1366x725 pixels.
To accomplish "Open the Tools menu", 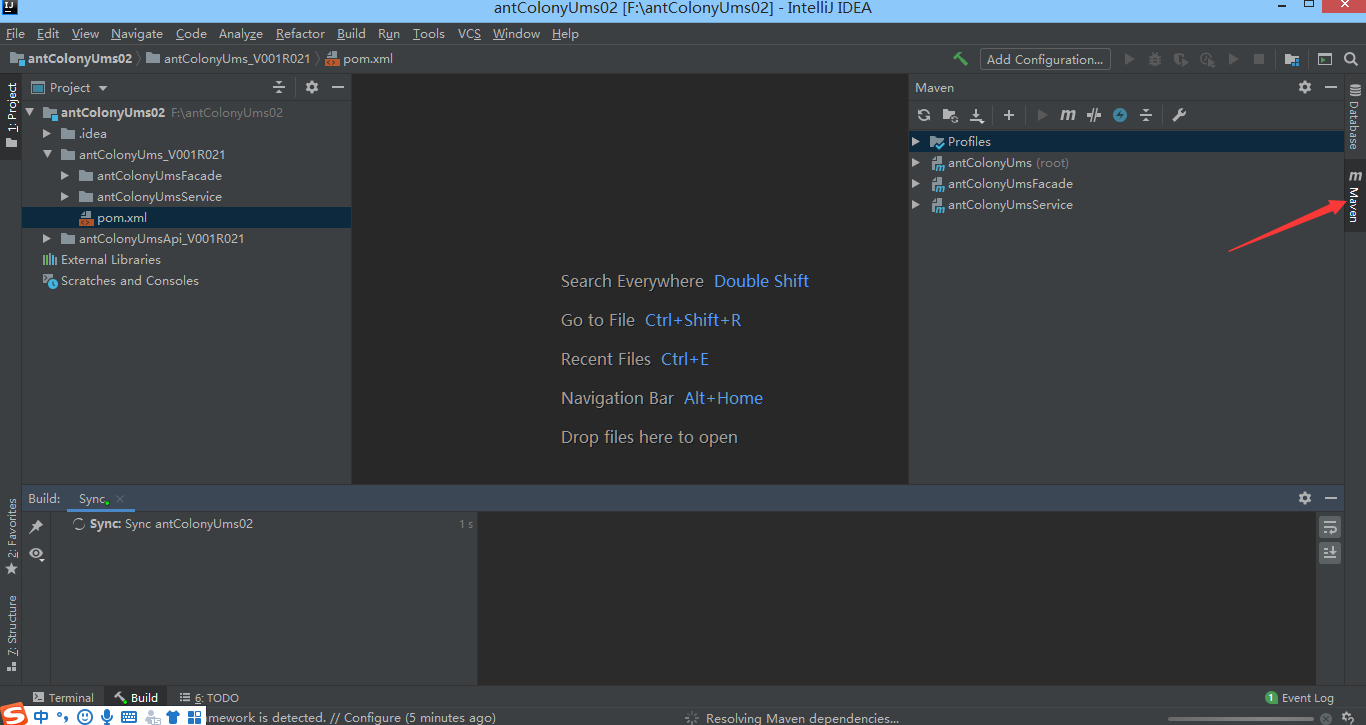I will coord(428,34).
